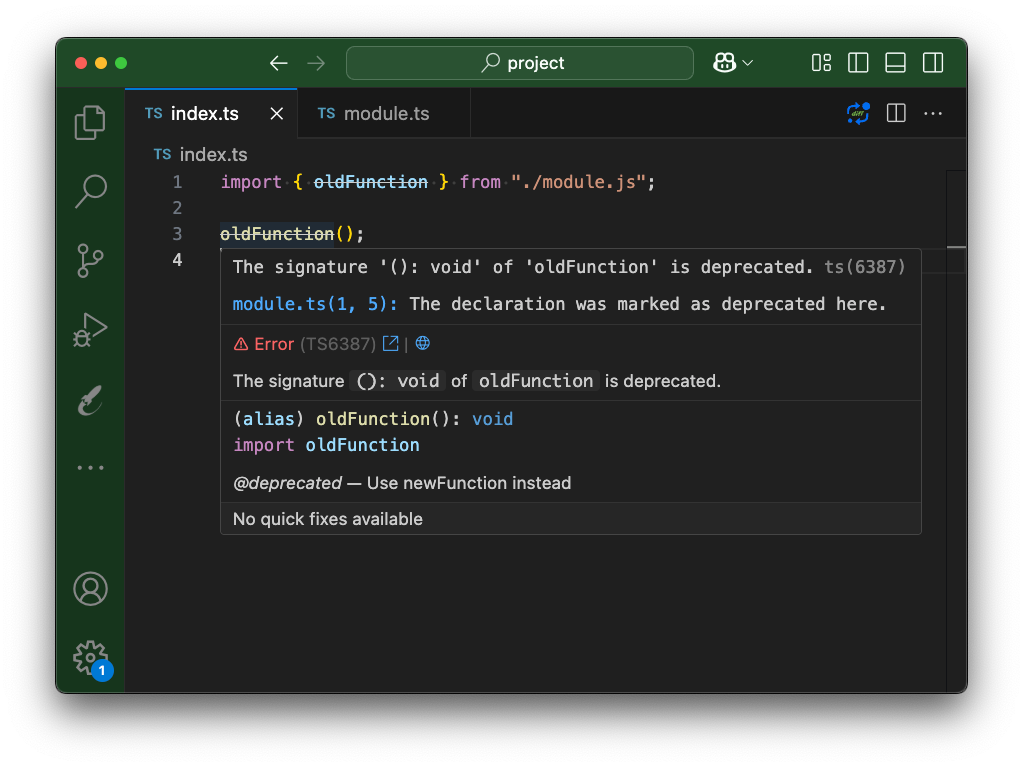Screen dimensions: 1023x767
Task: Toggle the primary side bar
Action: tap(858, 63)
